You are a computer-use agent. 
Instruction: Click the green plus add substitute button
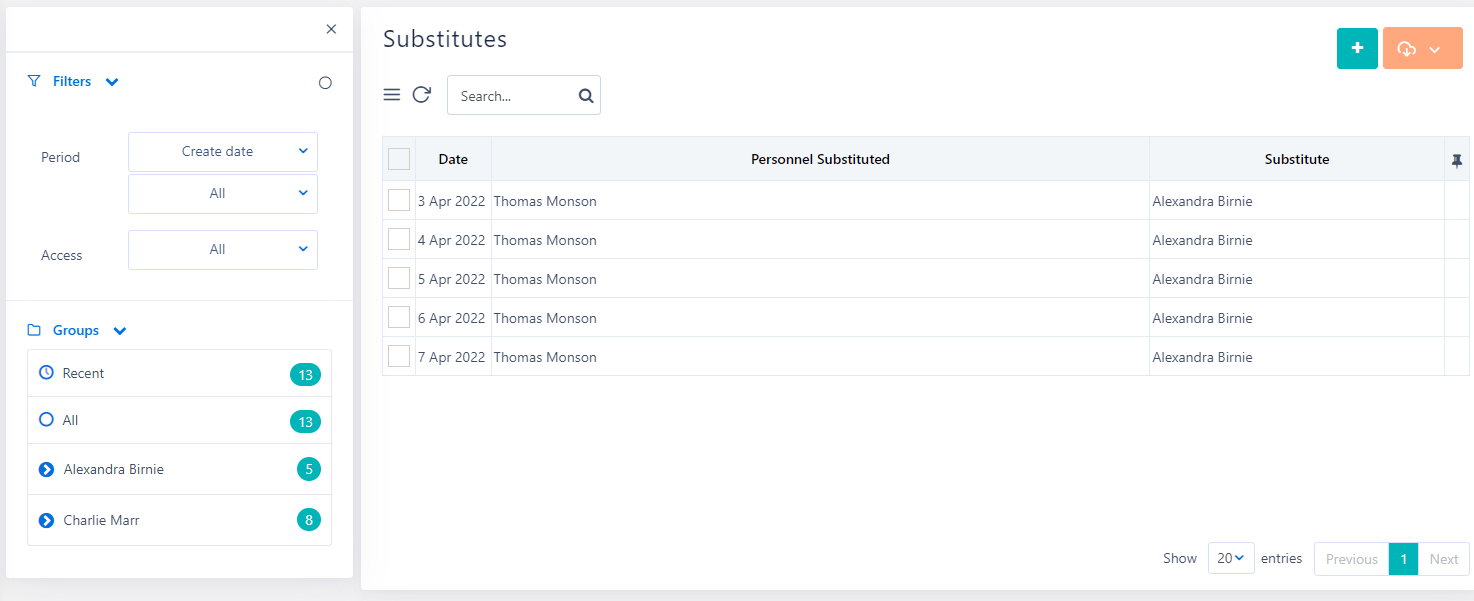coord(1357,48)
